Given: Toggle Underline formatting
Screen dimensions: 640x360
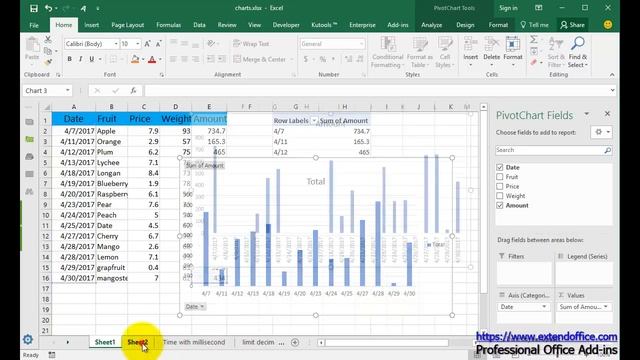Looking at the screenshot, I should point(91,59).
